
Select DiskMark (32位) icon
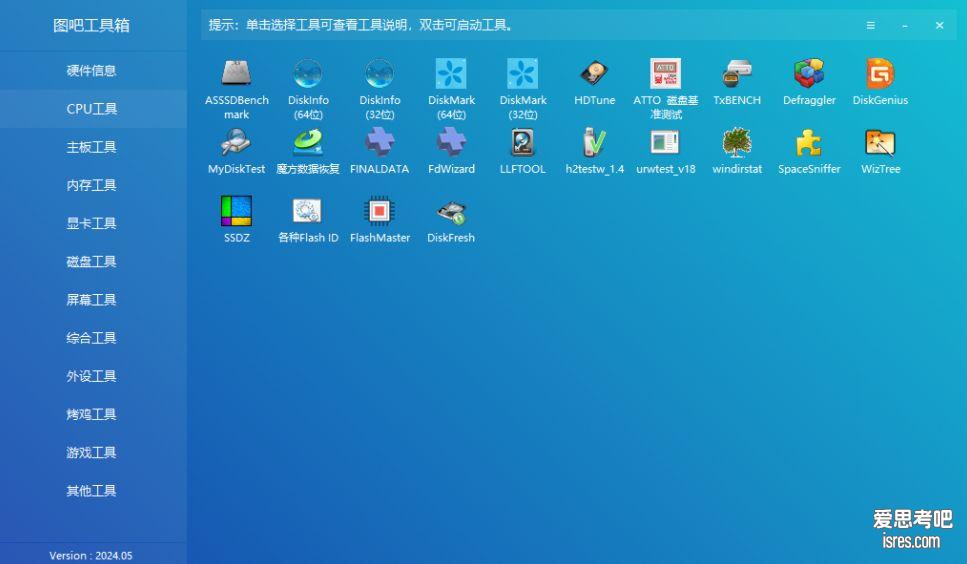pos(522,73)
